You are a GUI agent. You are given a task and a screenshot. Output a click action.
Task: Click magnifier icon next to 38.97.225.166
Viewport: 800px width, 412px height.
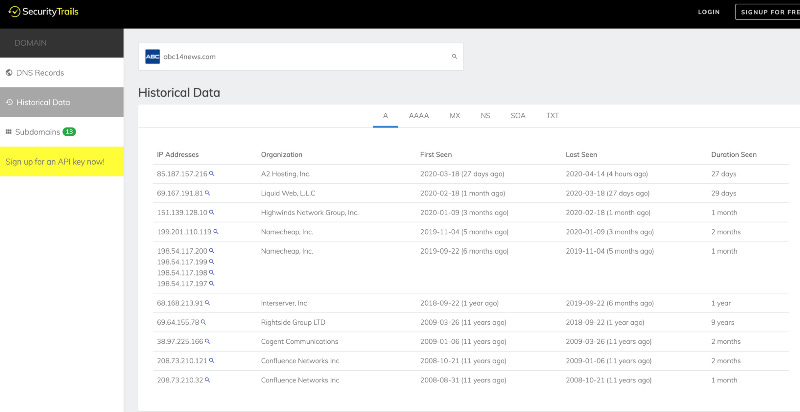pos(208,341)
